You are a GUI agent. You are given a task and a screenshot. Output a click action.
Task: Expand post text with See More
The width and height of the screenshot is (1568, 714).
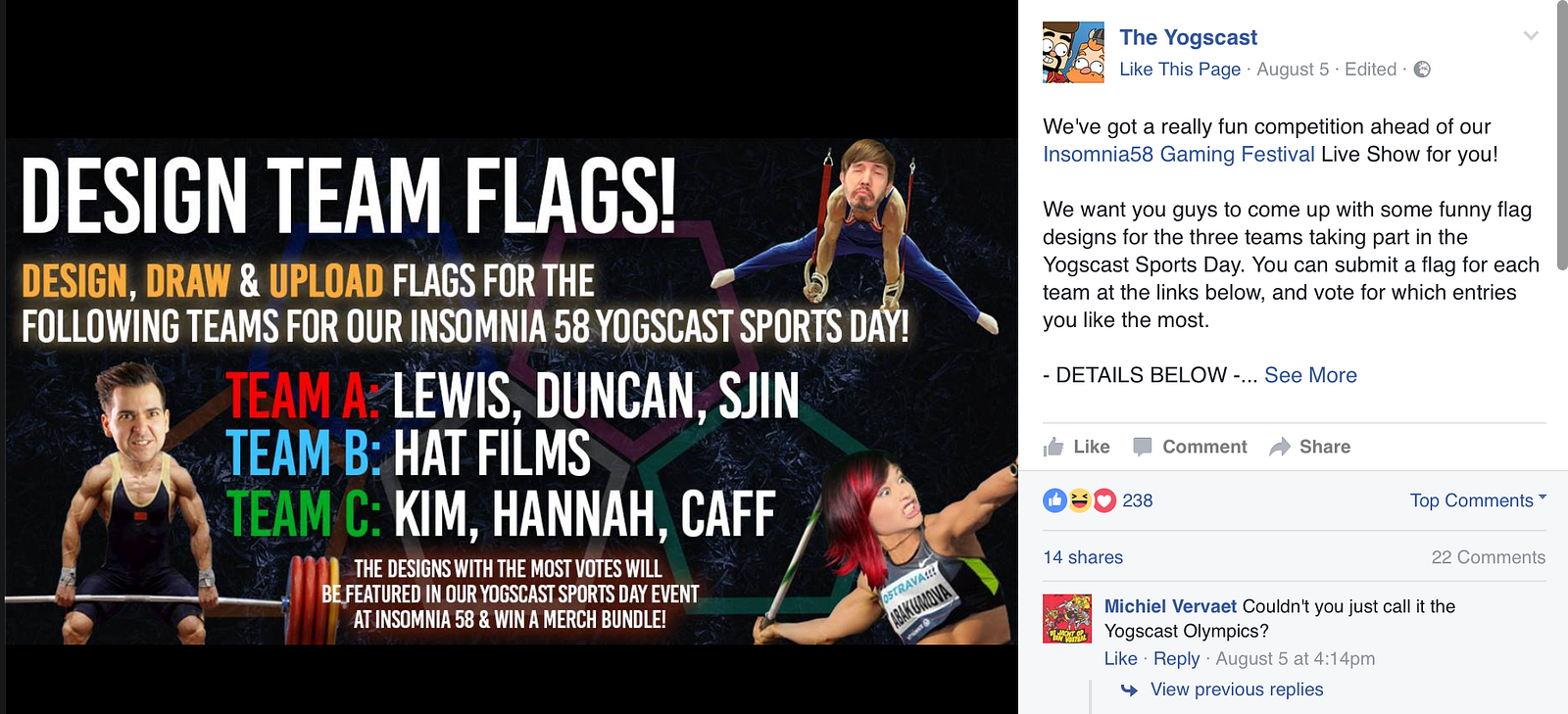1310,375
